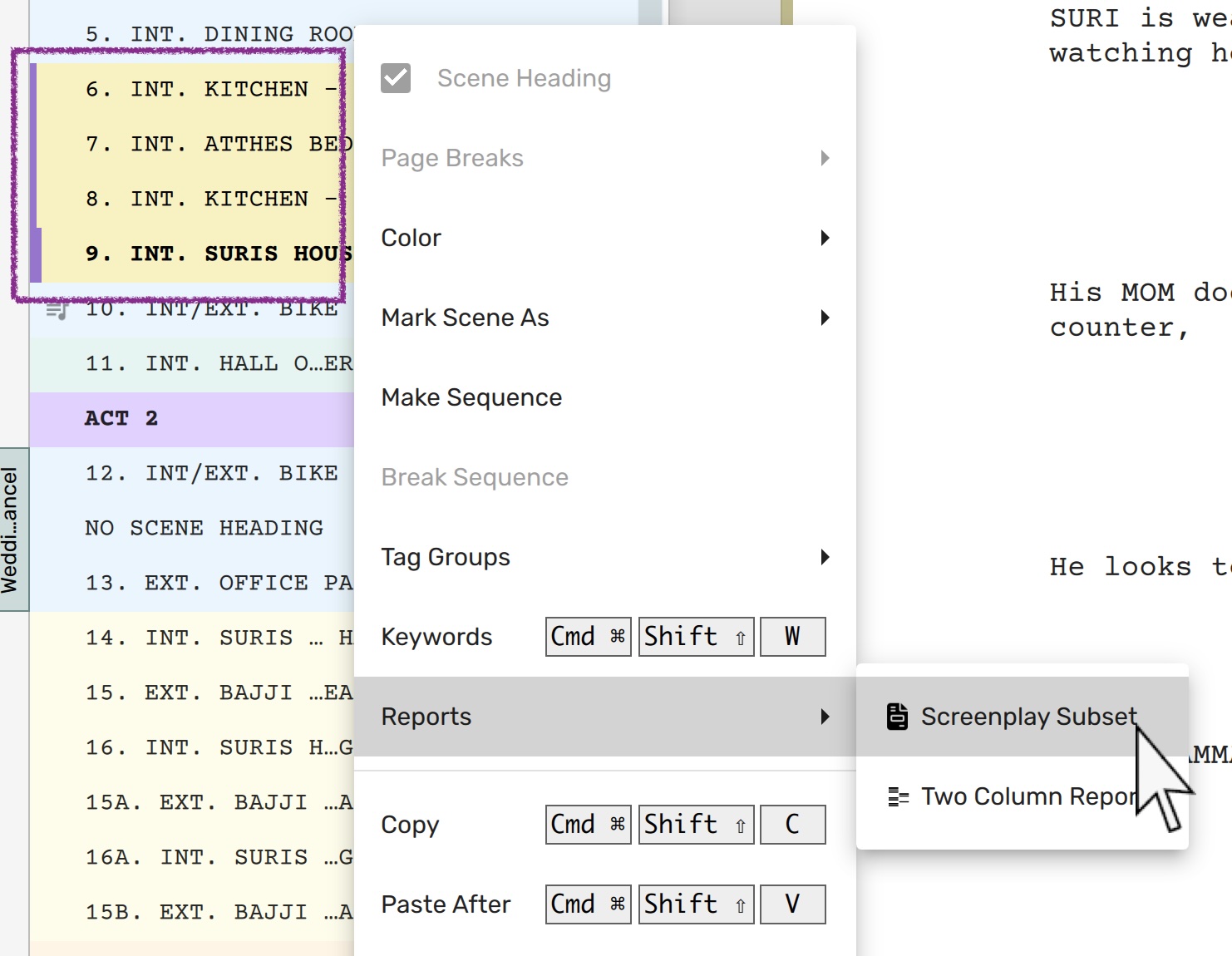
Task: Expand the Mark Scene As submenu arrow
Action: click(824, 318)
